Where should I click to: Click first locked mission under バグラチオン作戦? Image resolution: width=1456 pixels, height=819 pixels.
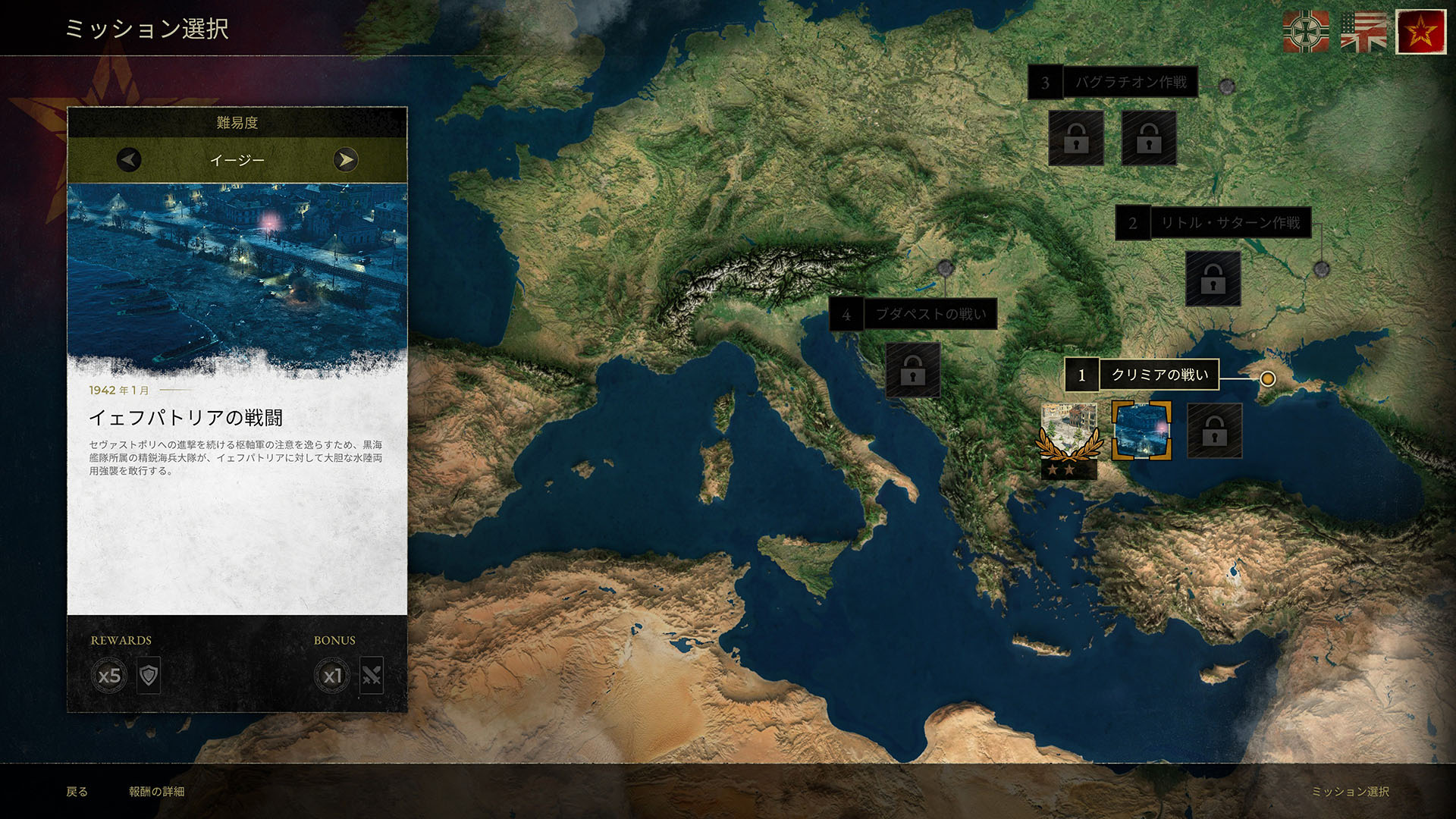coord(1076,138)
